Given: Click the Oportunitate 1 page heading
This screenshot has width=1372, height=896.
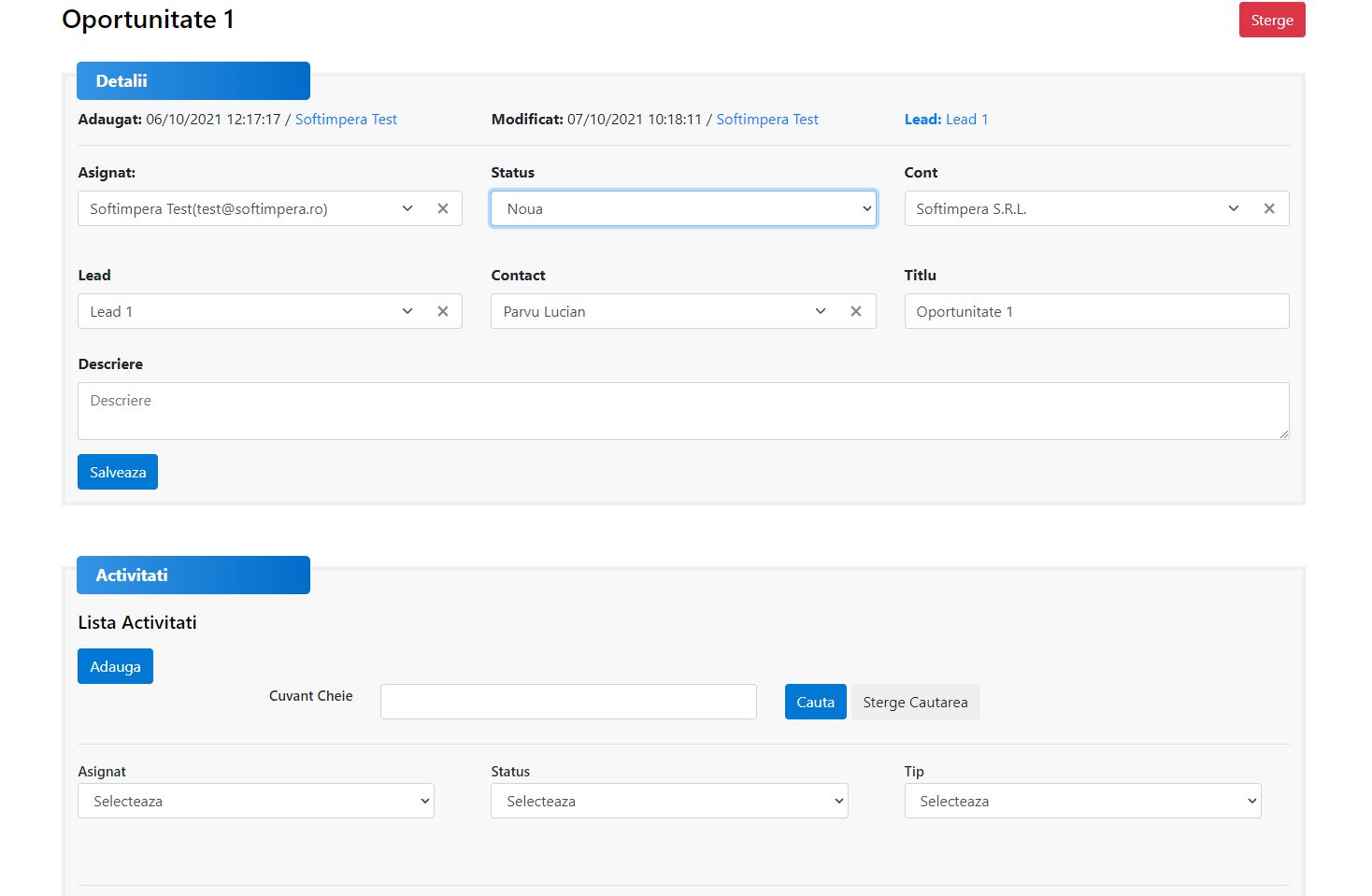Looking at the screenshot, I should [x=149, y=20].
